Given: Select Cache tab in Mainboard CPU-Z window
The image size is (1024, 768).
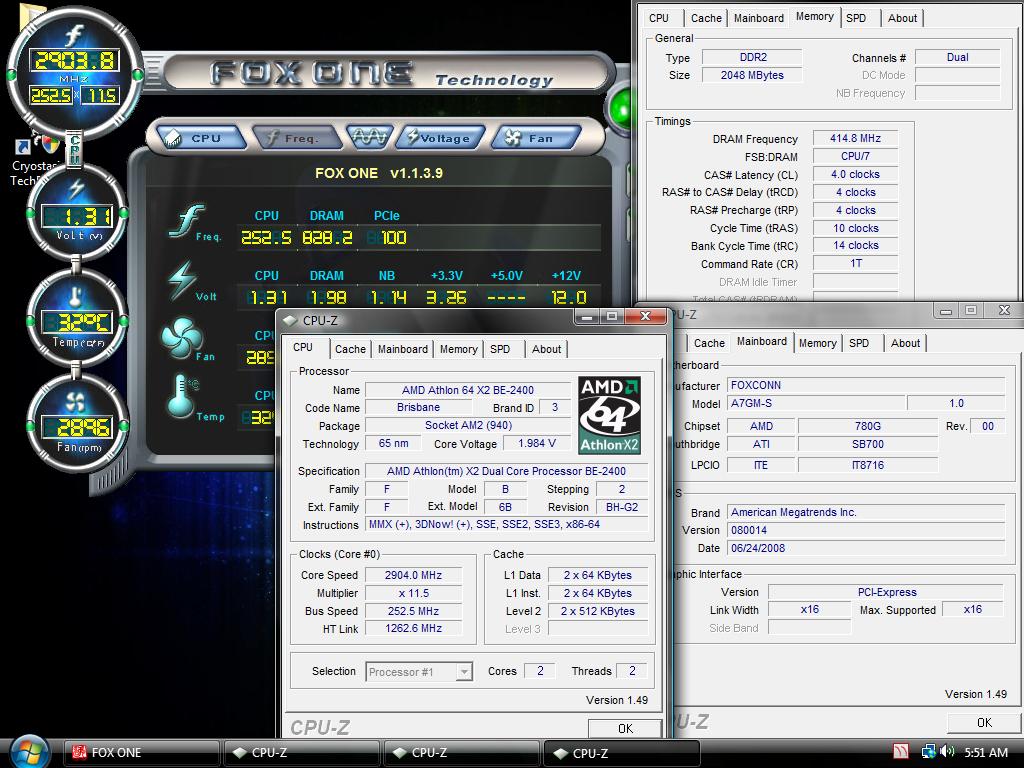Looking at the screenshot, I should [x=709, y=343].
